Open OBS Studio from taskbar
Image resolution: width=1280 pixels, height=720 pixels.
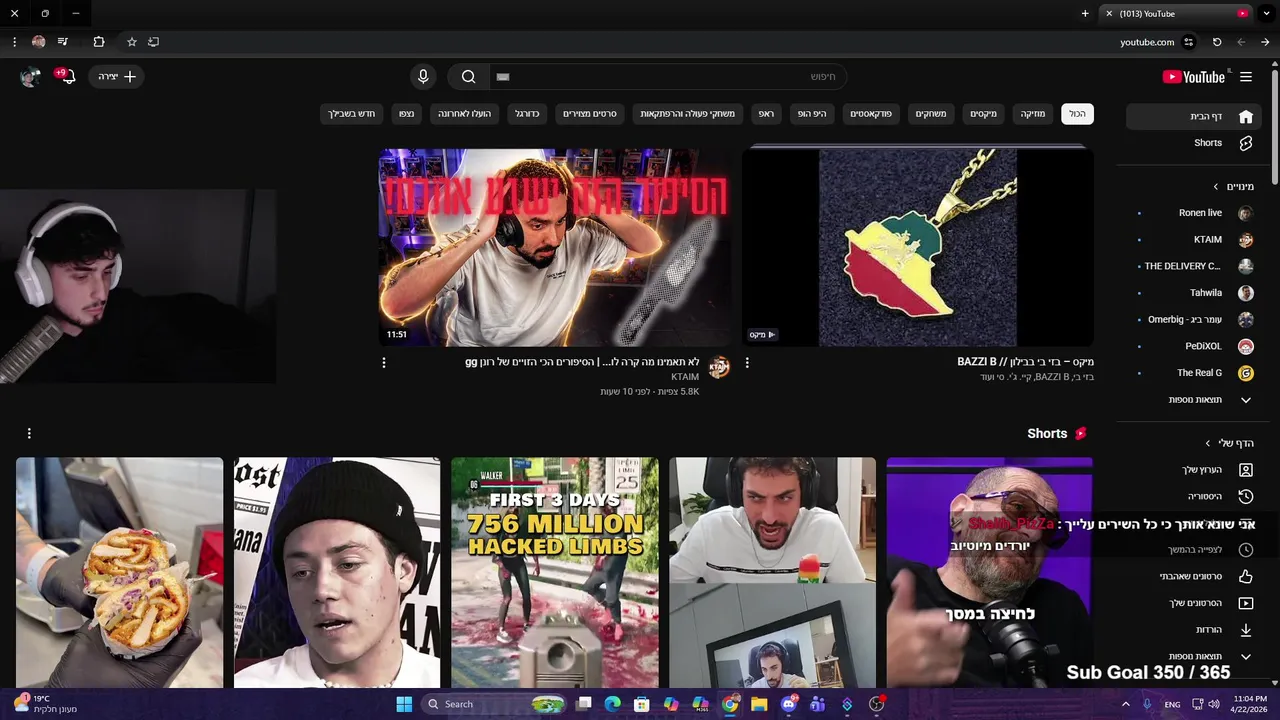877,704
